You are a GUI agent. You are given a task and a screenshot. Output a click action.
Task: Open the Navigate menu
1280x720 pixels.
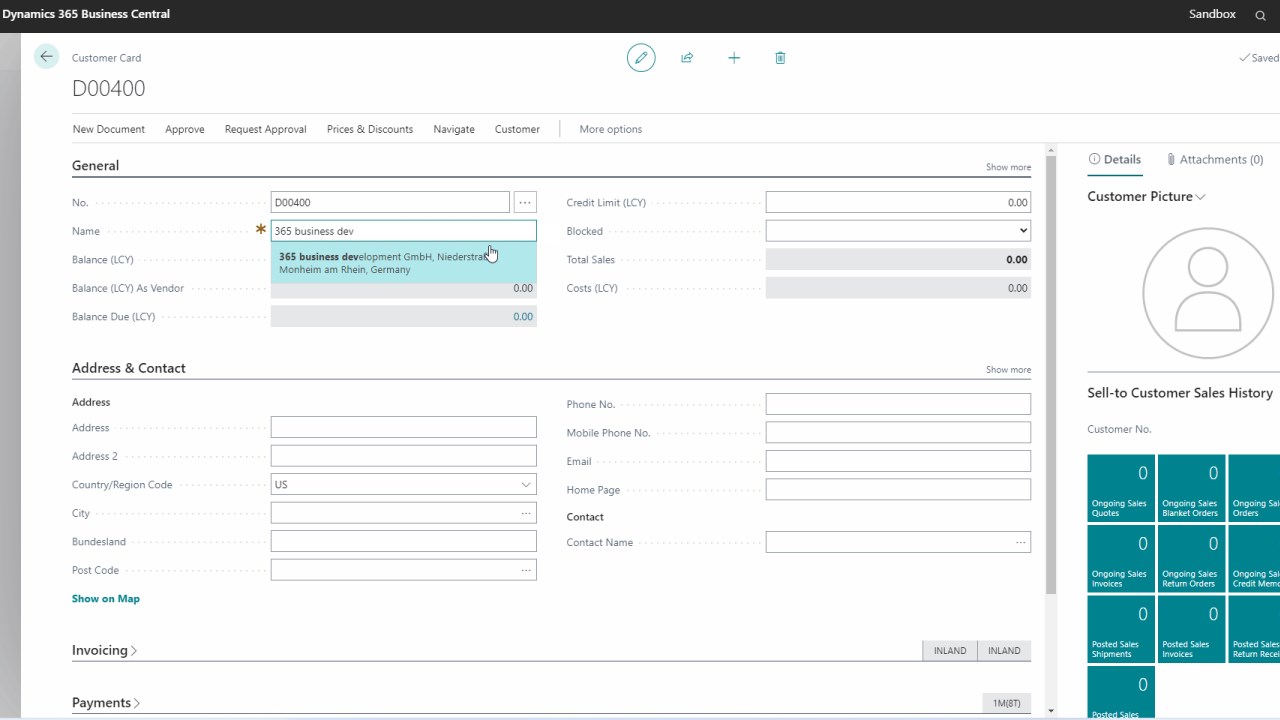click(454, 129)
